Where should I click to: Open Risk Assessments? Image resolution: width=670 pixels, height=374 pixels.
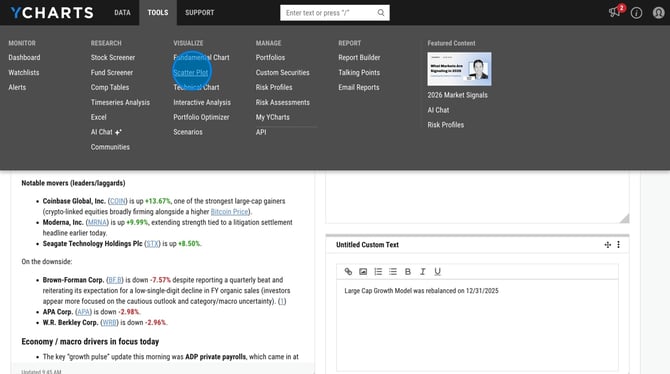coord(282,102)
